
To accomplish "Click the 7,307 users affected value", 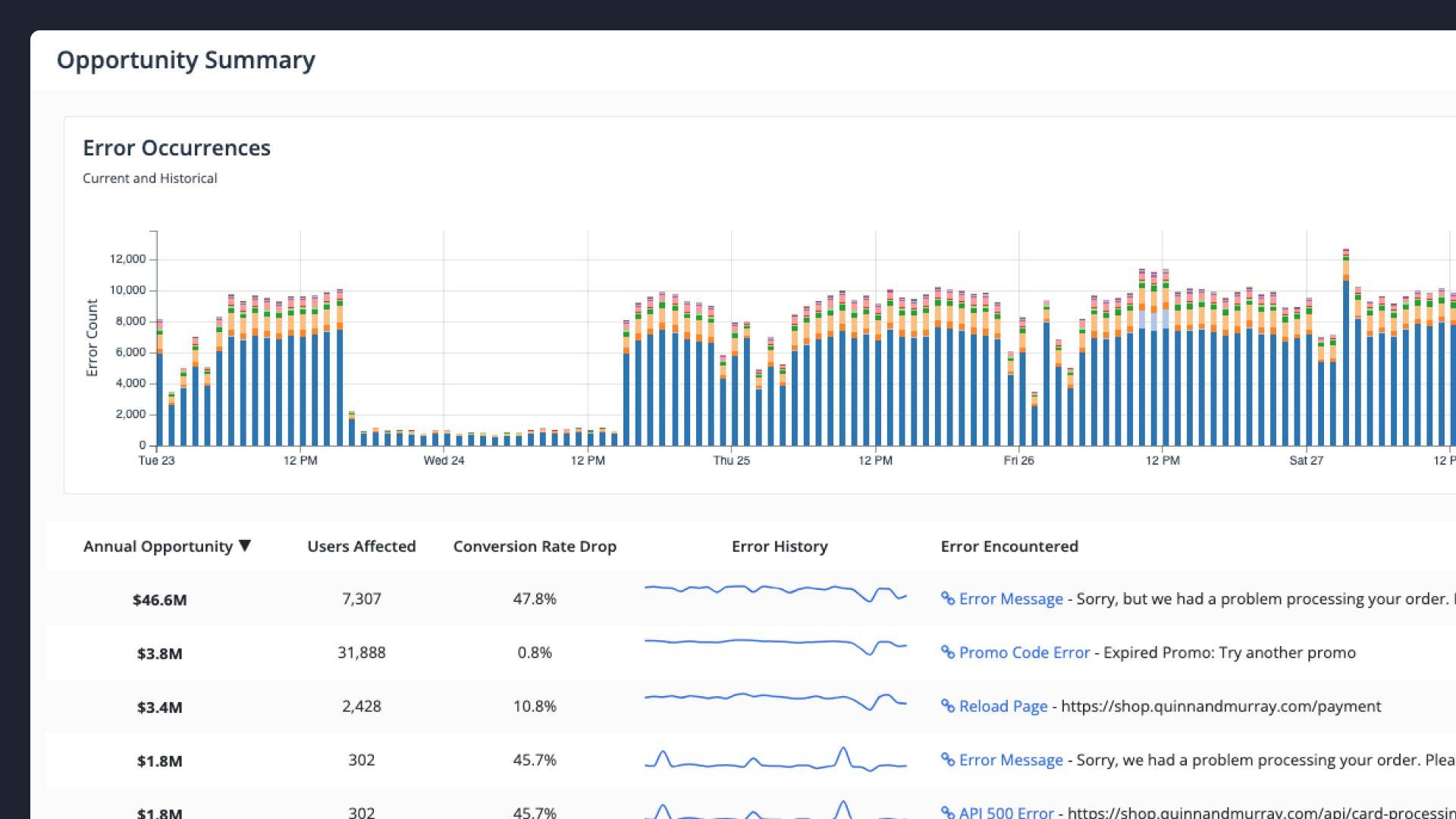I will point(362,599).
